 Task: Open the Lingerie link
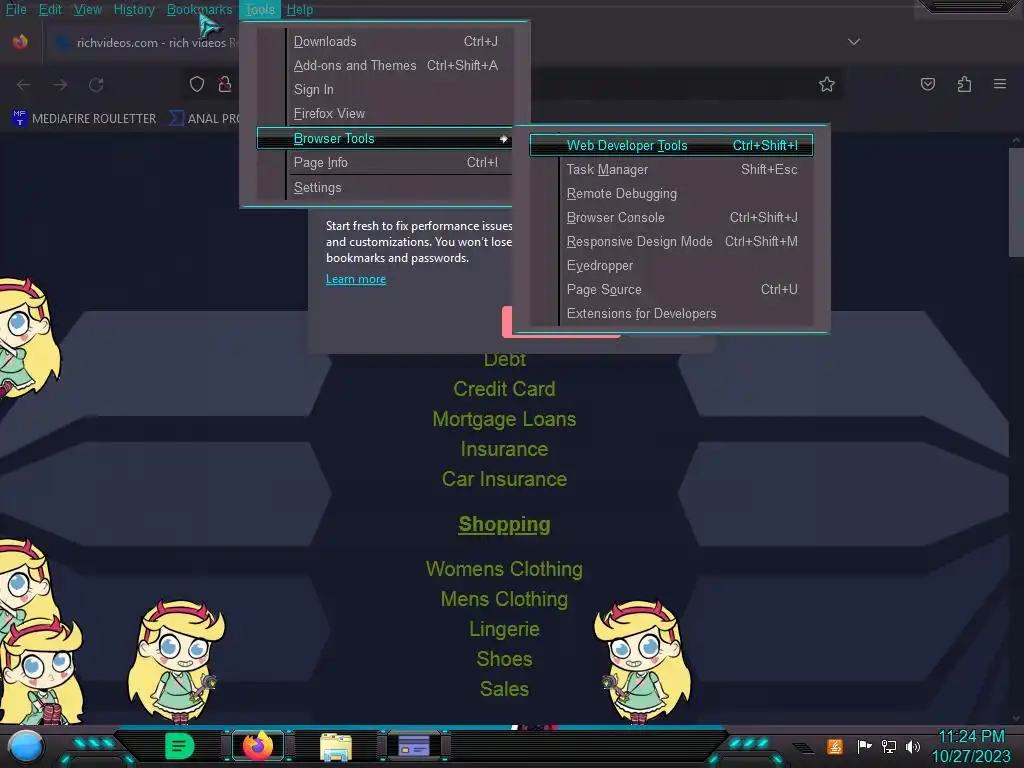pyautogui.click(x=504, y=629)
